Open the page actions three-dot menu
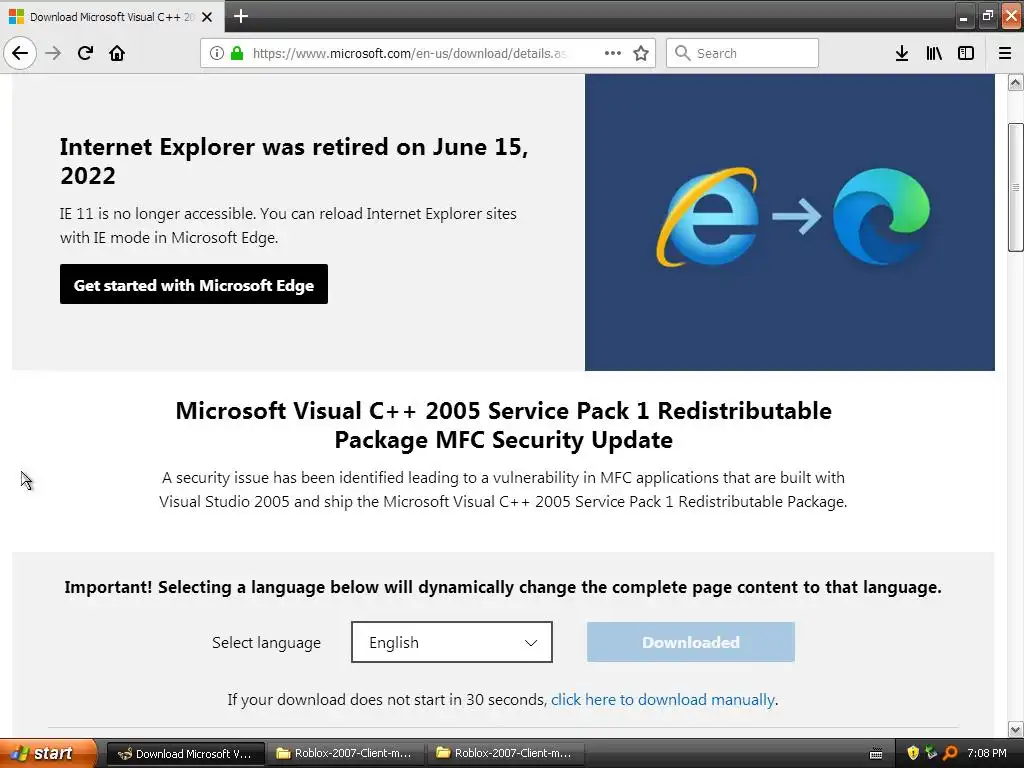This screenshot has width=1024, height=768. coord(613,53)
